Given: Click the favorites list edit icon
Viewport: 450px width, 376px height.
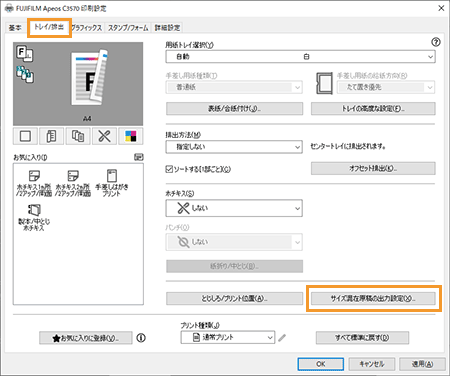Looking at the screenshot, I should point(139,157).
